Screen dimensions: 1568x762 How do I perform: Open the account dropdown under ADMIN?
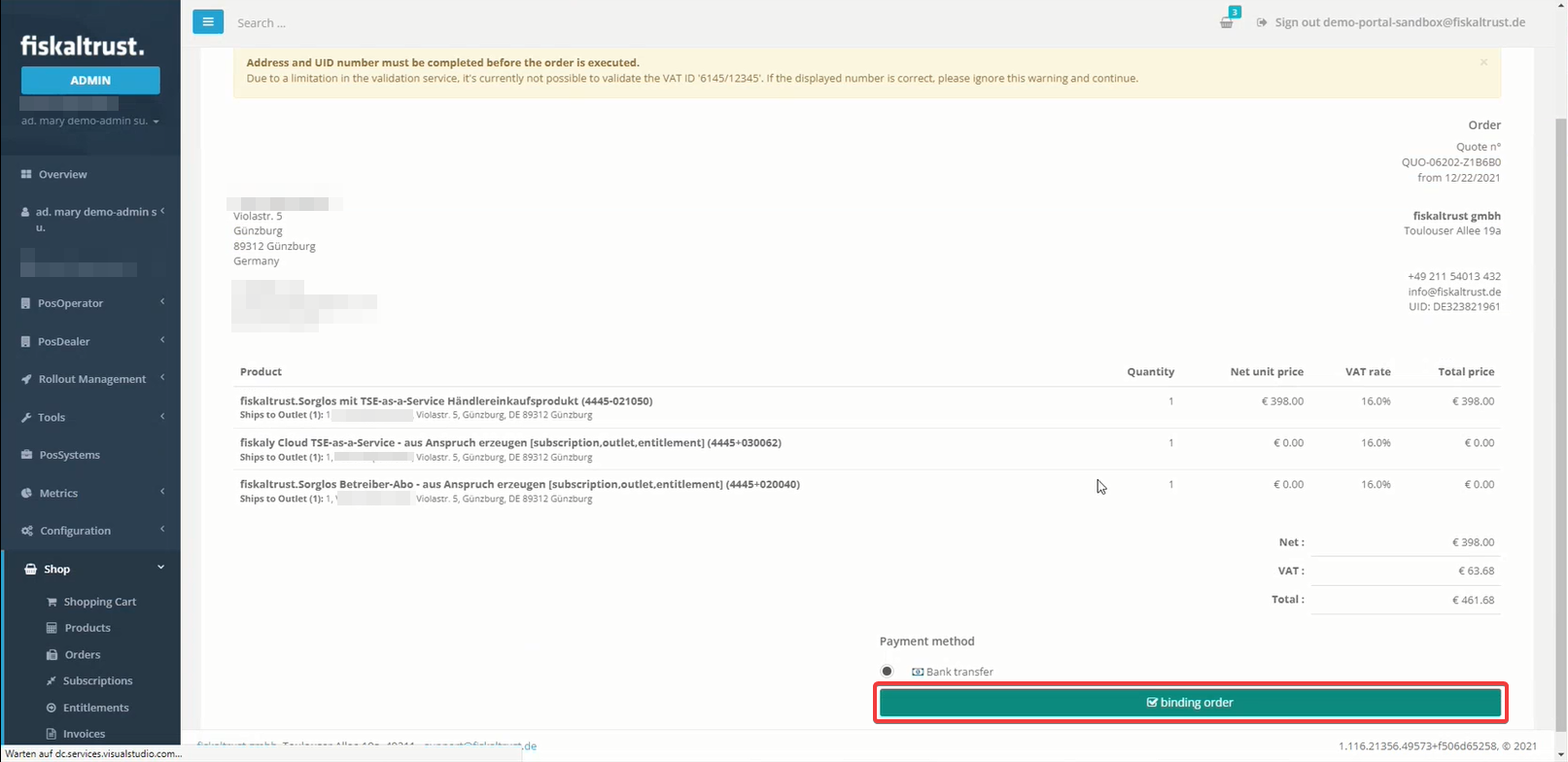tap(89, 121)
